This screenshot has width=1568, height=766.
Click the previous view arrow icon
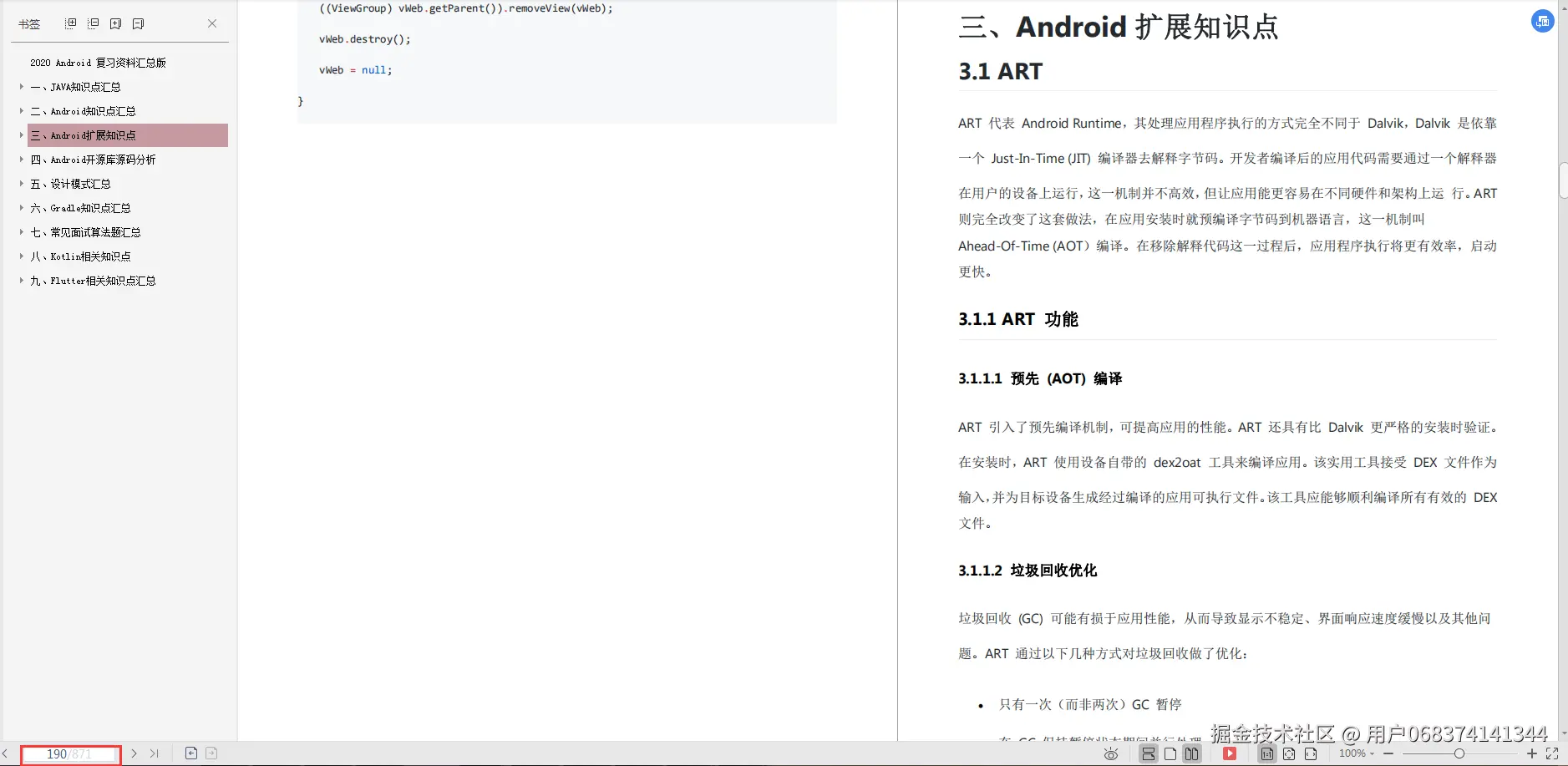pyautogui.click(x=192, y=753)
